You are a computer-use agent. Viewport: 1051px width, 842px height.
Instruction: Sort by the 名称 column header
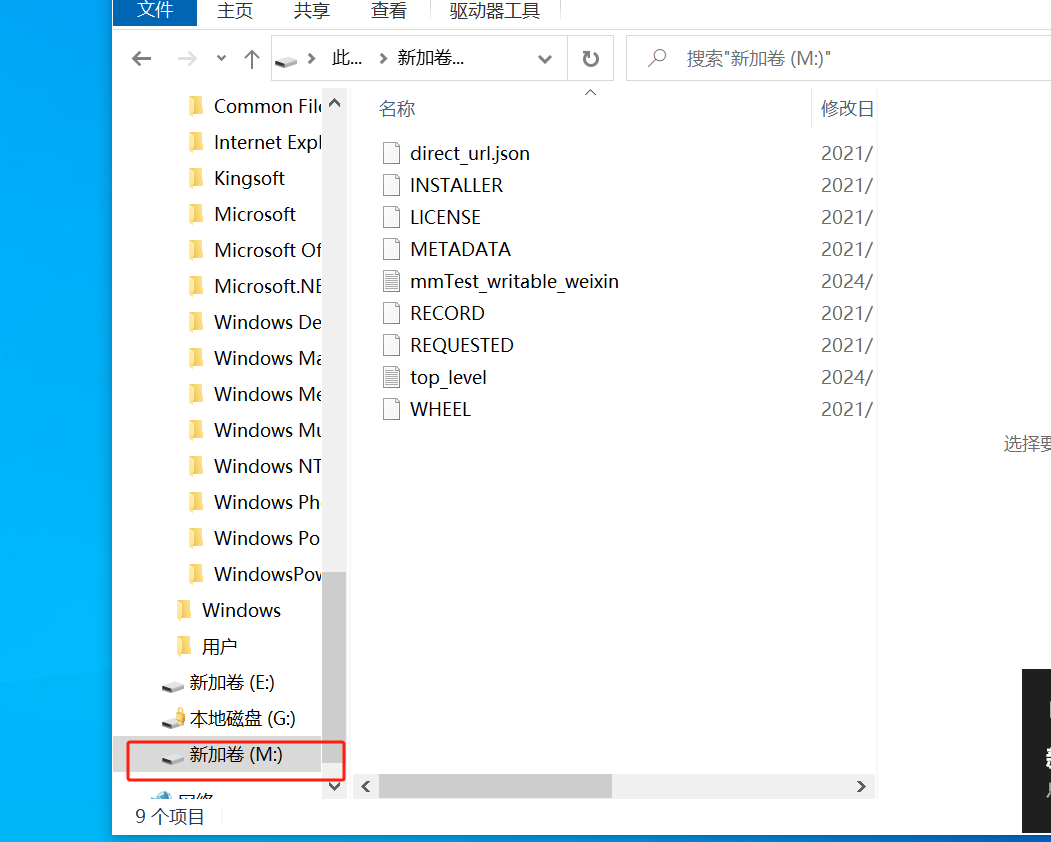(397, 108)
